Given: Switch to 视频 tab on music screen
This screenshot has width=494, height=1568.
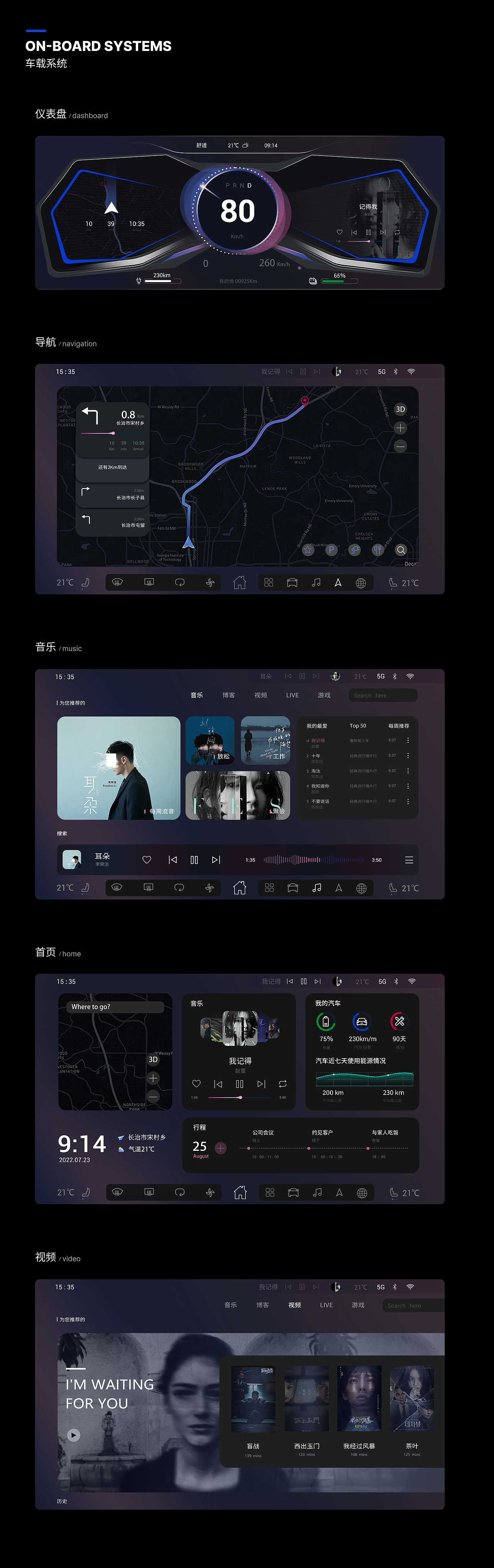Looking at the screenshot, I should coord(261,695).
